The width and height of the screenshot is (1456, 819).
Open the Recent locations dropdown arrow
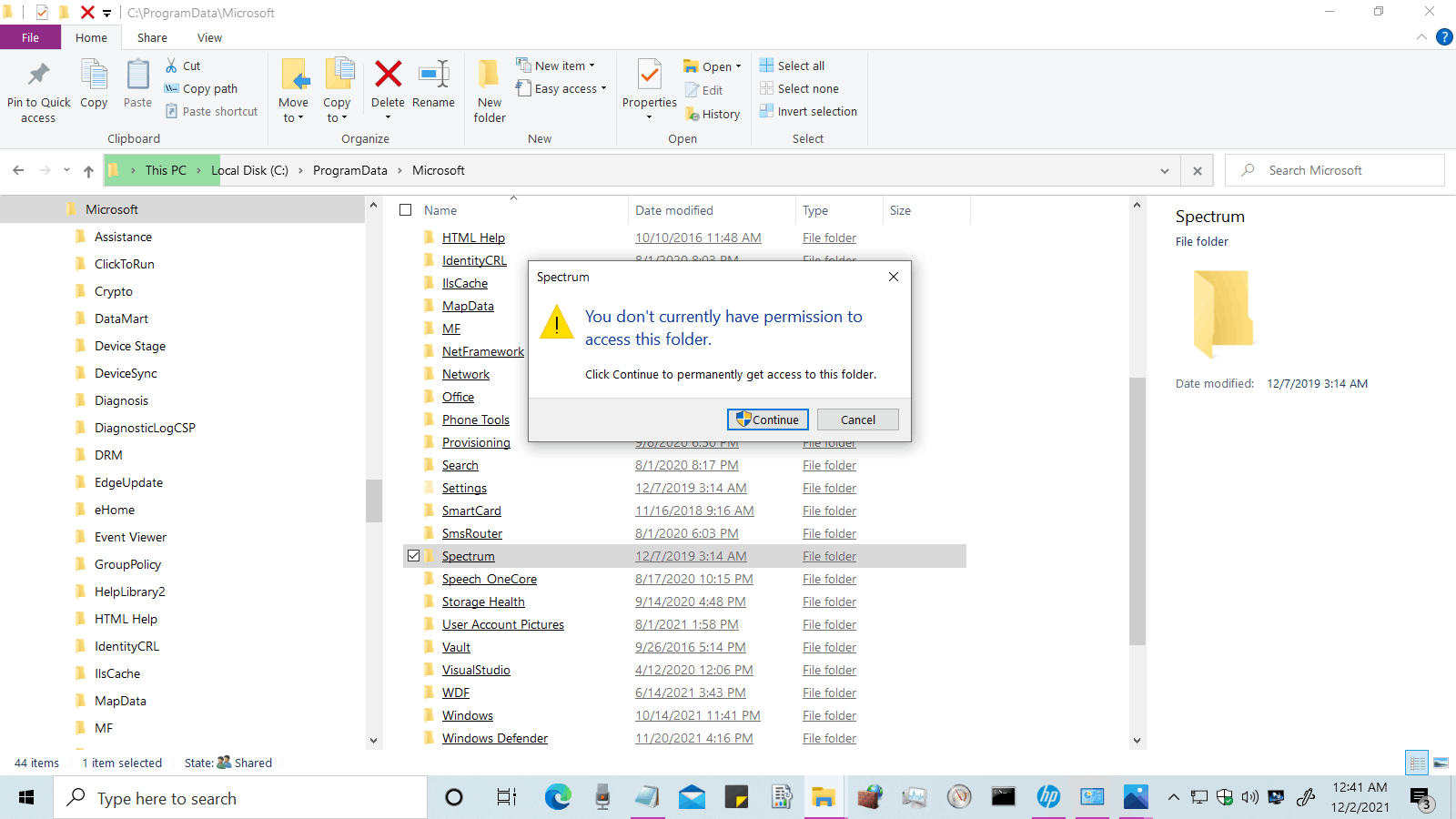pos(66,170)
